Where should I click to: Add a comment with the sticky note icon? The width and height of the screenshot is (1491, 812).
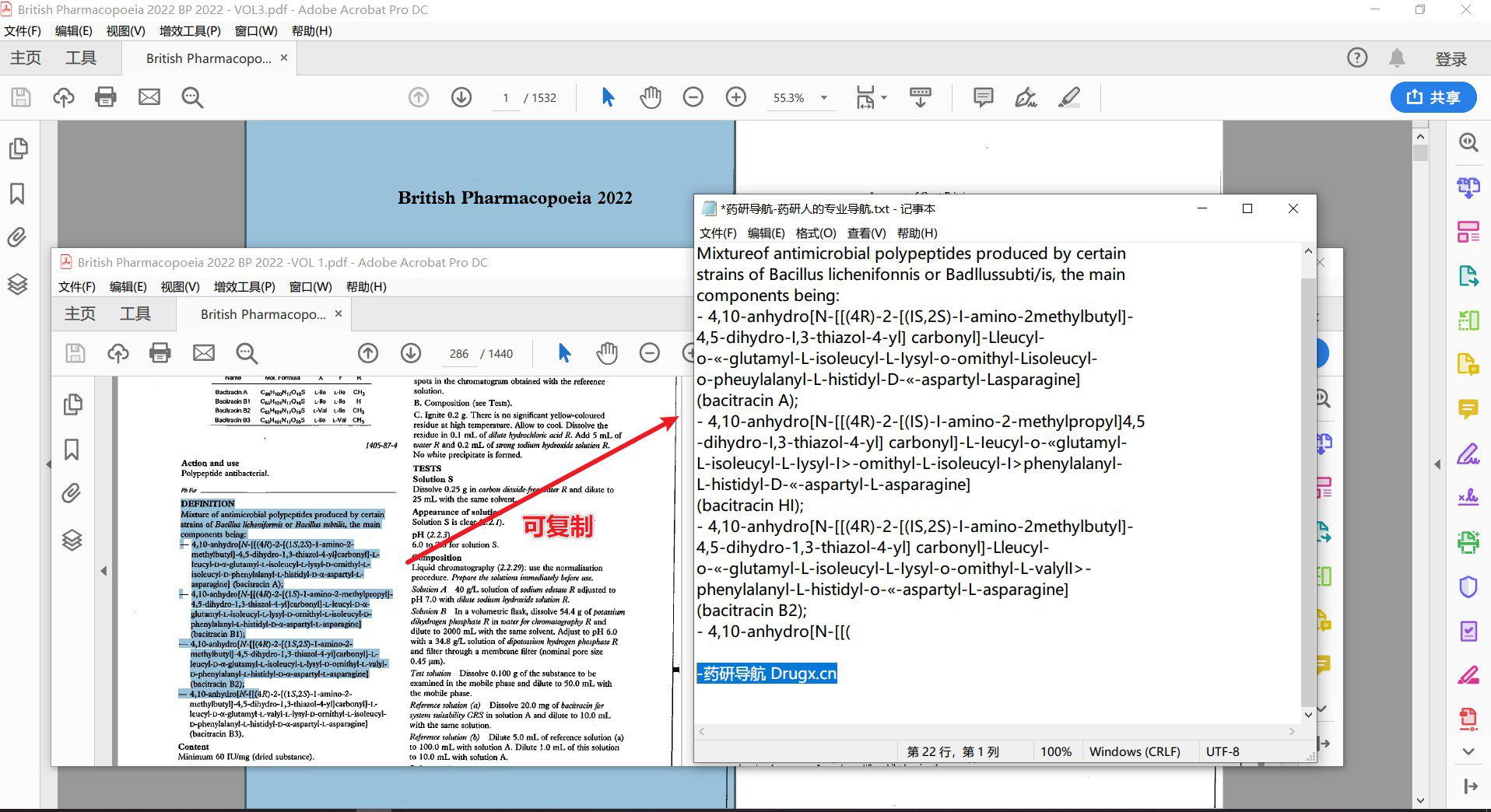click(x=984, y=97)
